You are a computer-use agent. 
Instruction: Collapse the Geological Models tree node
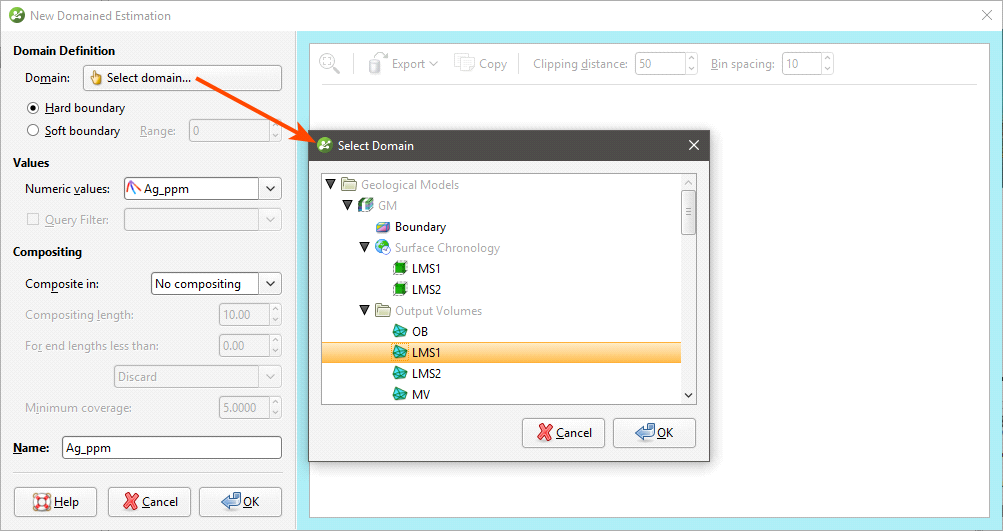coord(331,184)
